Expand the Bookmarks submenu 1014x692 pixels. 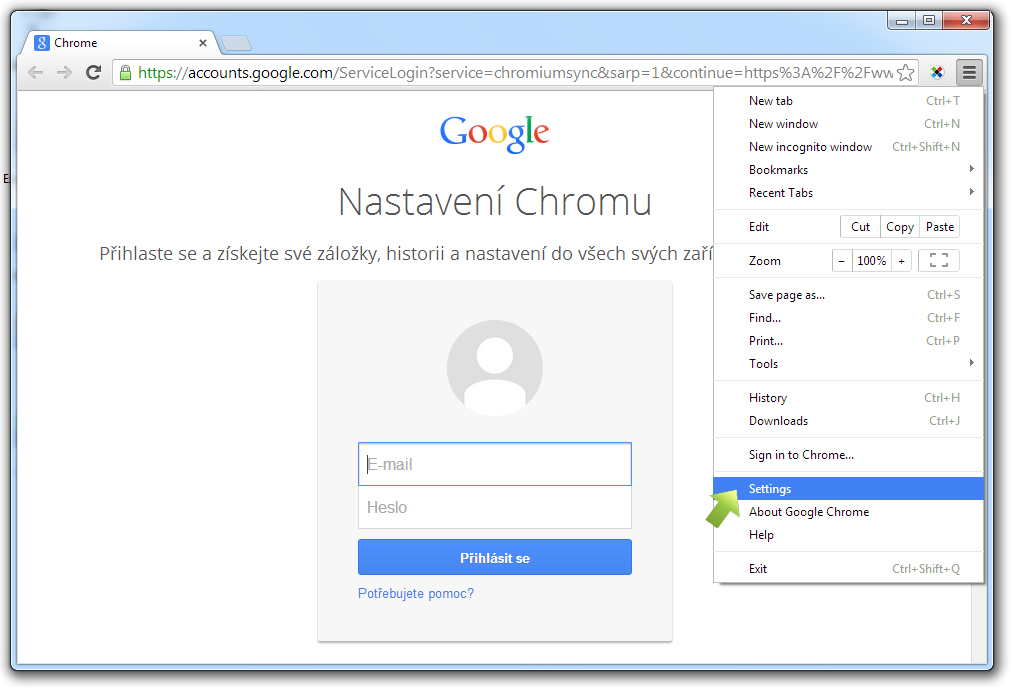click(848, 169)
